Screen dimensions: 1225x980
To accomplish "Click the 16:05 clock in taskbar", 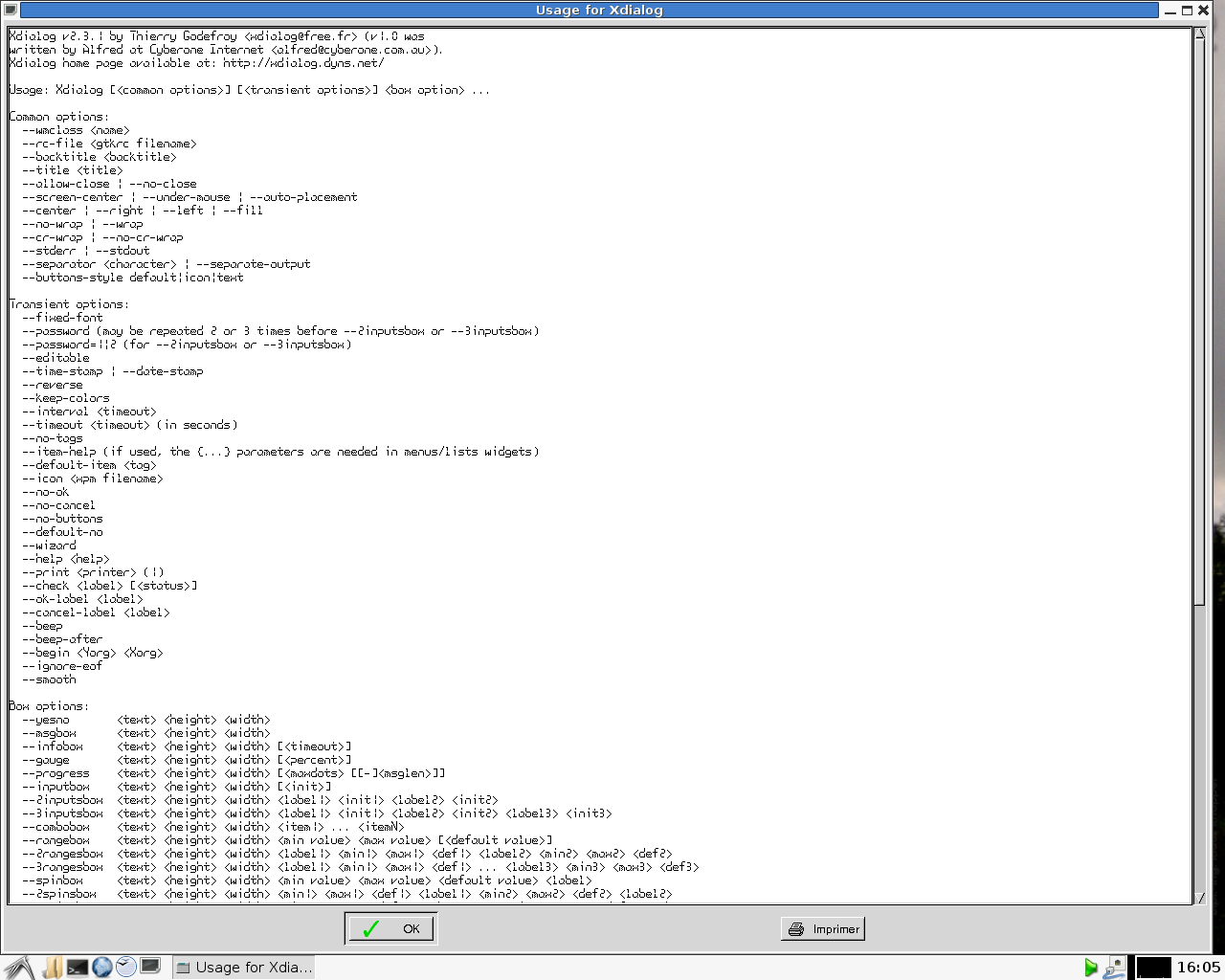I will pyautogui.click(x=1198, y=968).
